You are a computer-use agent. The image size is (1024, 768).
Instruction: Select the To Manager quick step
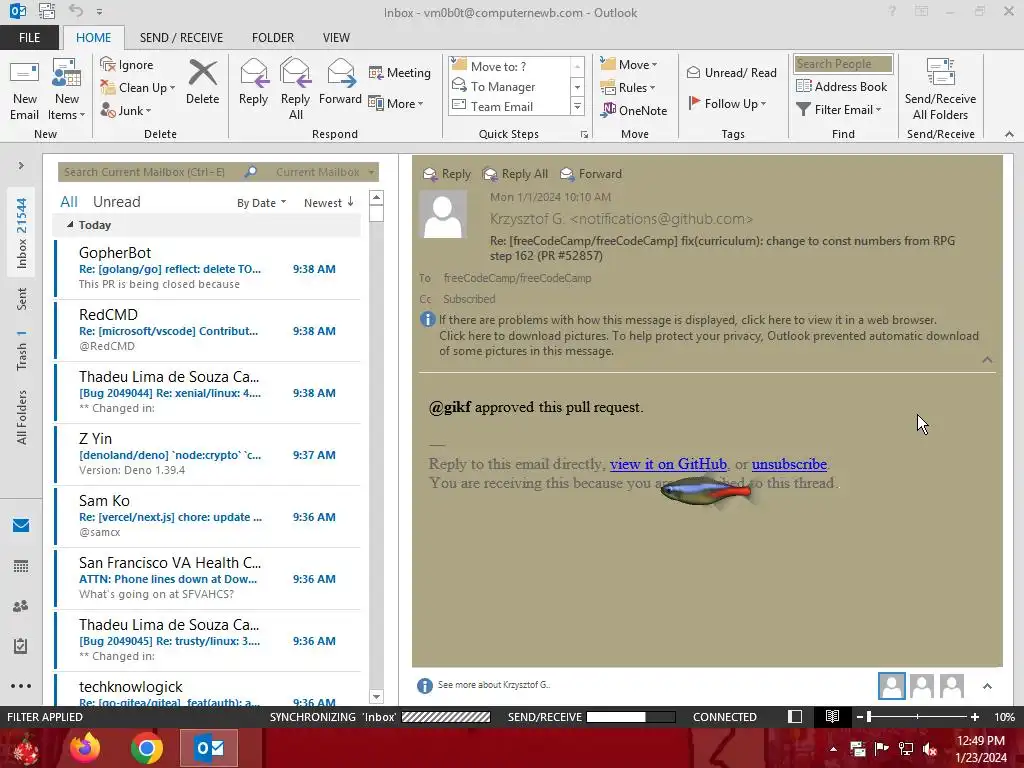(x=510, y=86)
